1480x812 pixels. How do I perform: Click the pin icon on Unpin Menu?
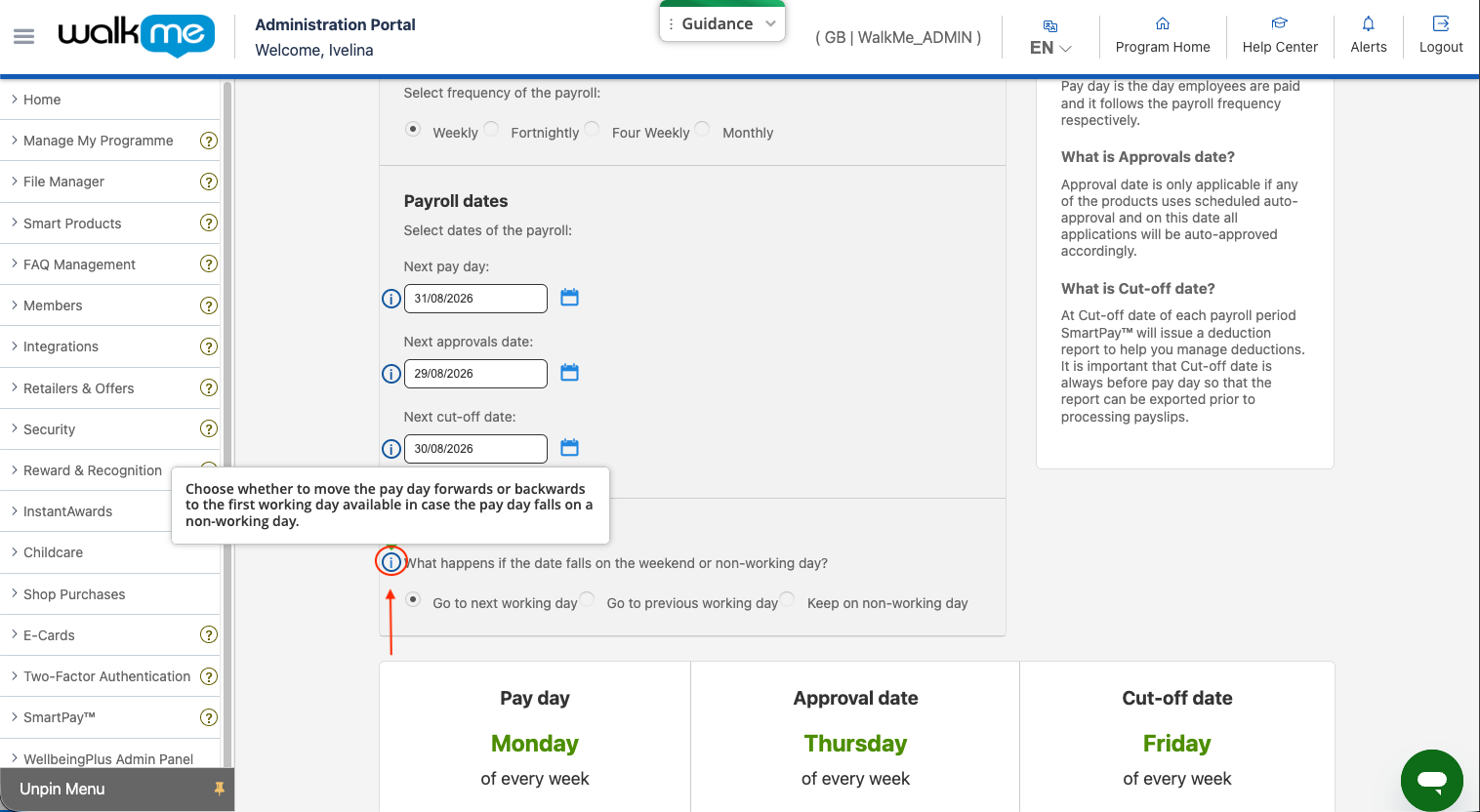click(219, 789)
